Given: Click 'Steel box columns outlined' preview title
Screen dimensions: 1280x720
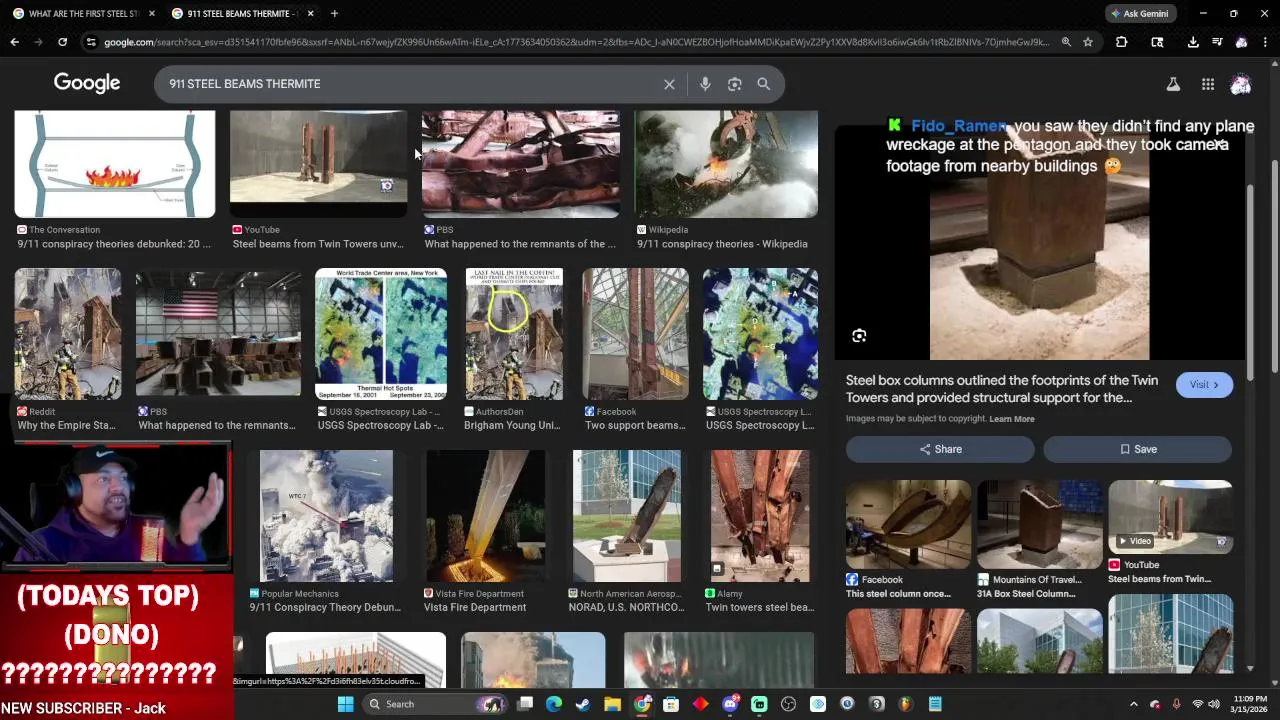Looking at the screenshot, I should click(x=1002, y=389).
